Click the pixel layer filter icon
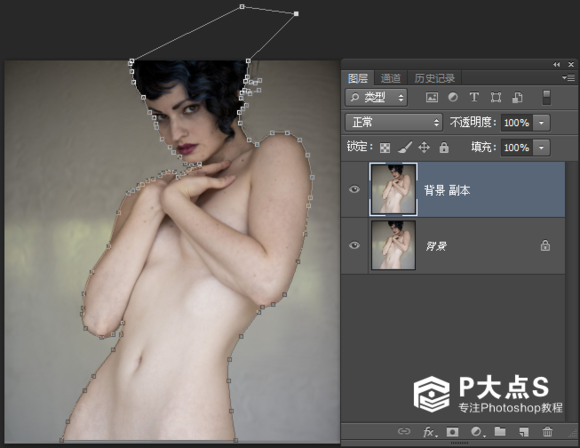This screenshot has height=448, width=580. (x=432, y=98)
